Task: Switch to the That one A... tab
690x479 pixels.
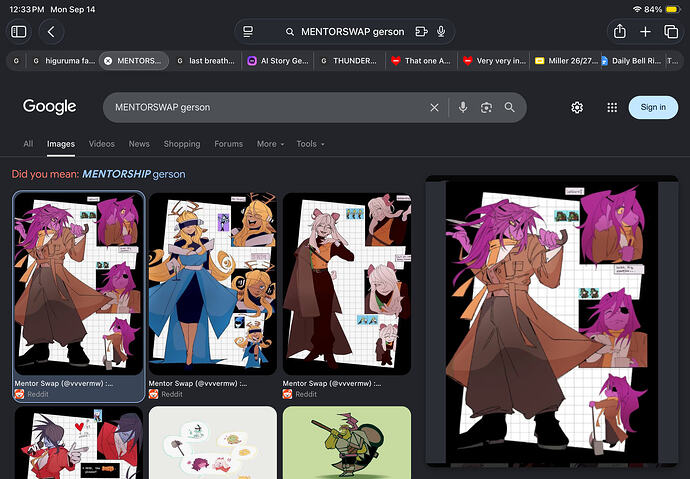Action: tap(422, 61)
